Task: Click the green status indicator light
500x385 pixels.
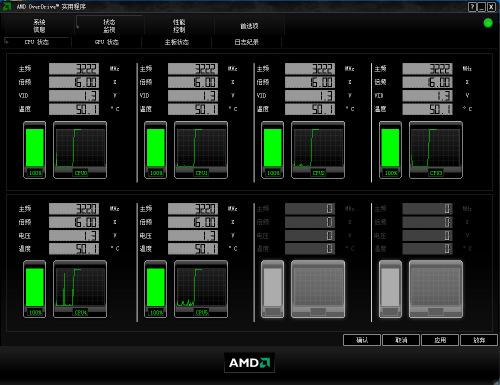Action: tap(488, 23)
